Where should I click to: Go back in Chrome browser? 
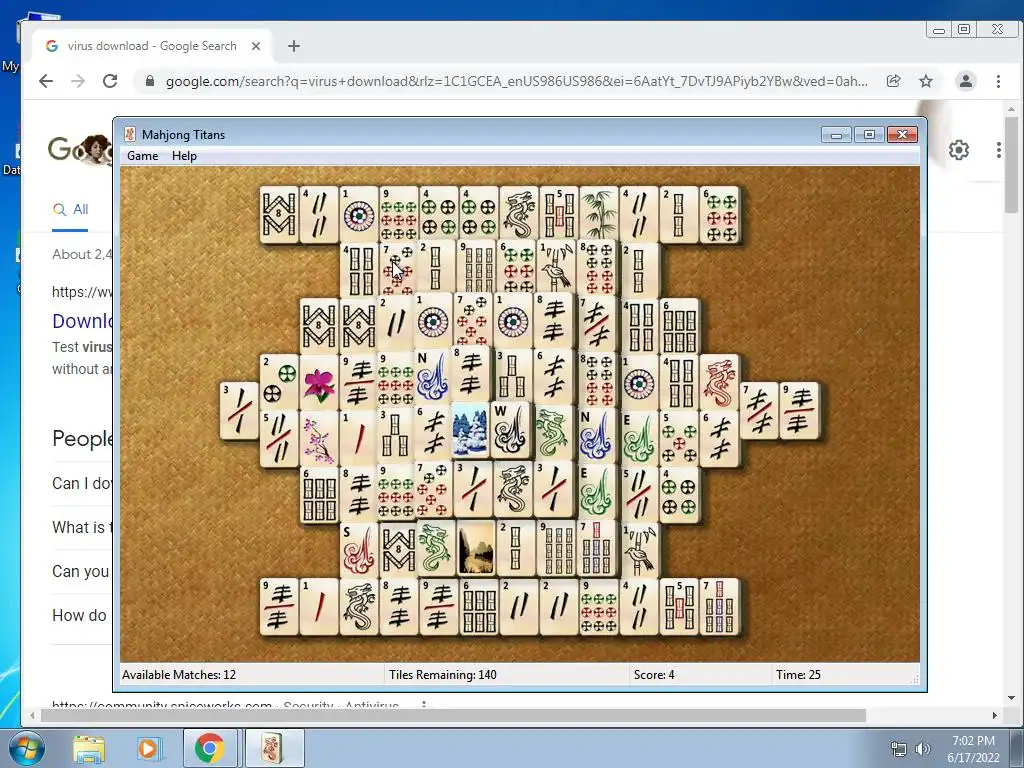pos(46,81)
